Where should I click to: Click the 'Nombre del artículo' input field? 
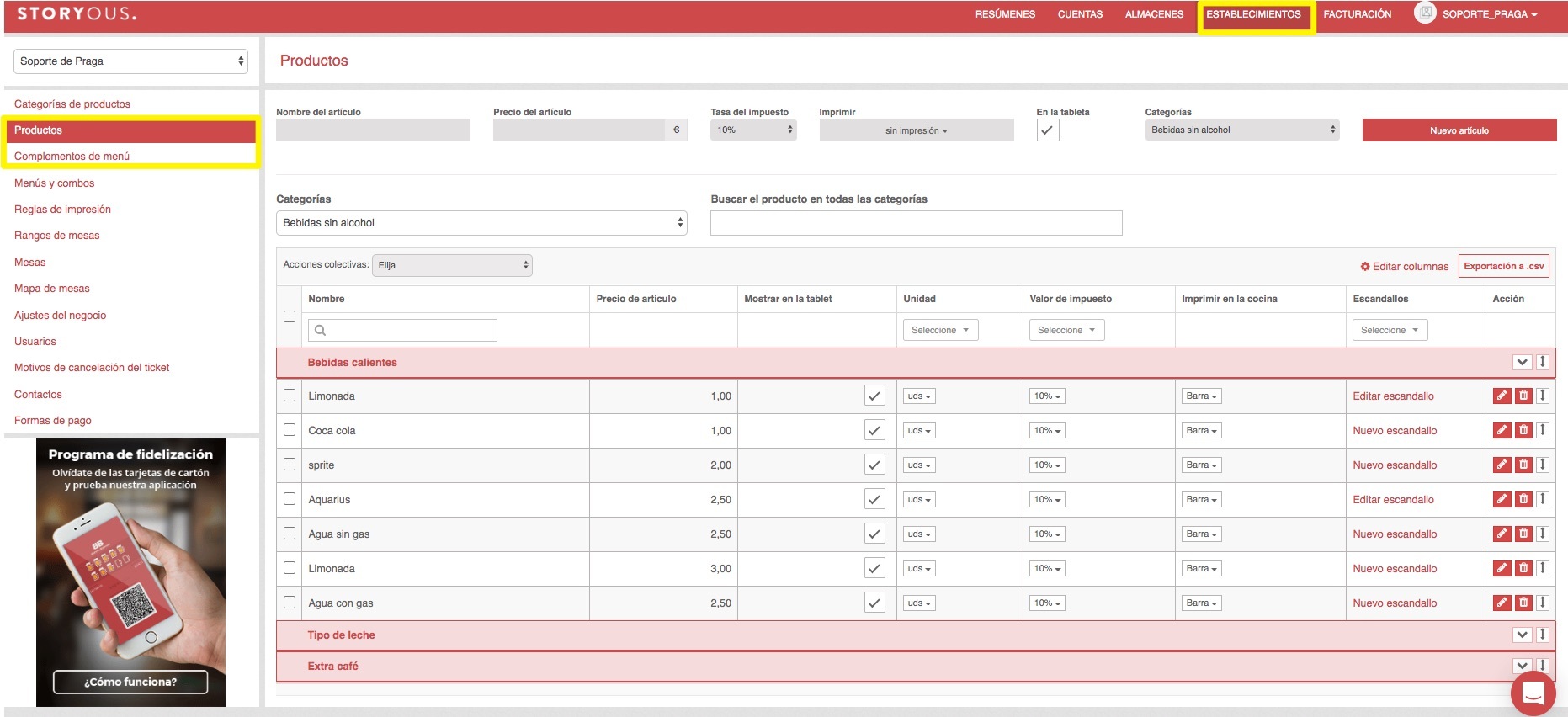[373, 130]
